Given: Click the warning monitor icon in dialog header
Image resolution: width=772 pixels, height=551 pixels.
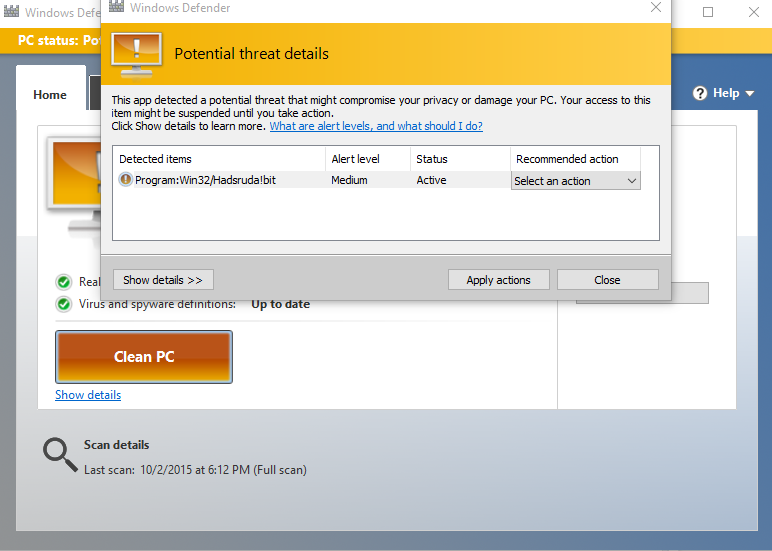Looking at the screenshot, I should click(136, 54).
